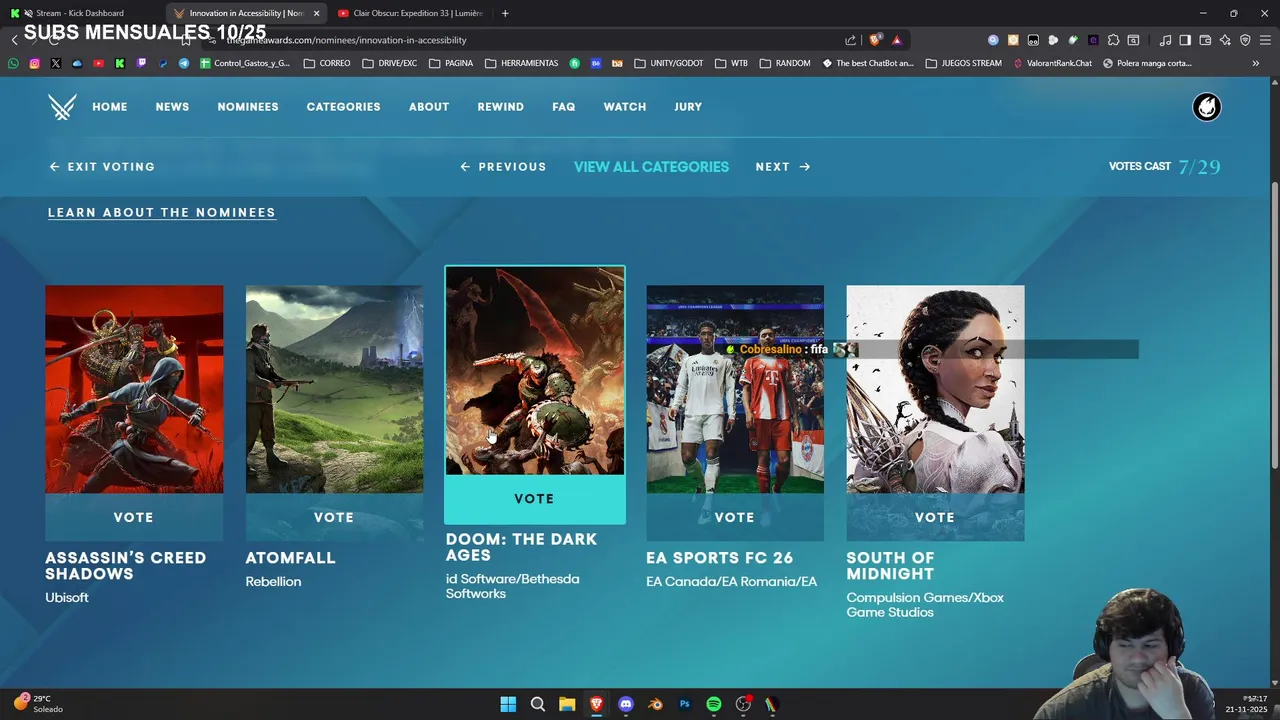The image size is (1280, 720).
Task: Open OBS Studio from the taskbar
Action: click(743, 704)
